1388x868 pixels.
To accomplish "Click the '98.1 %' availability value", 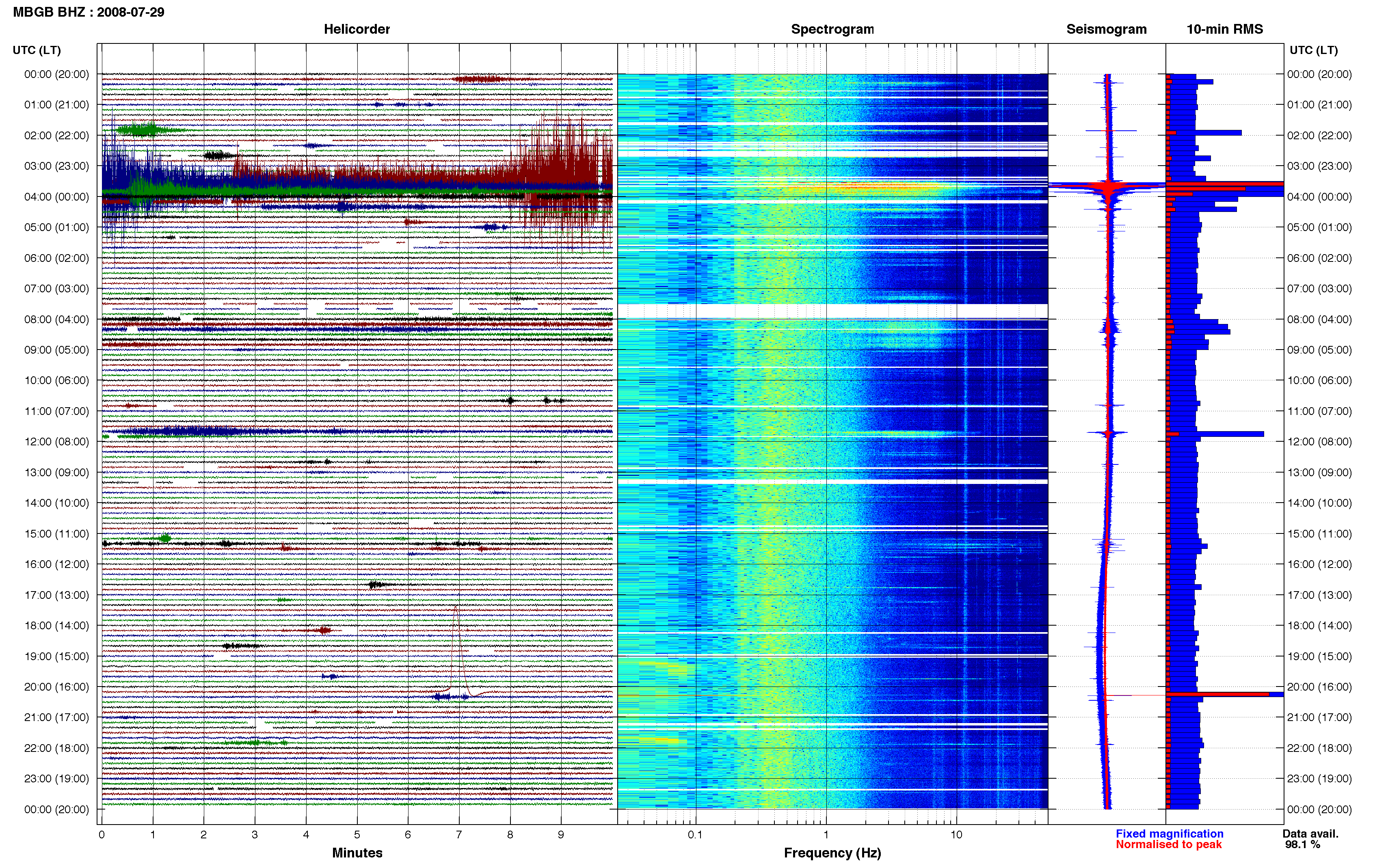I will (1302, 844).
